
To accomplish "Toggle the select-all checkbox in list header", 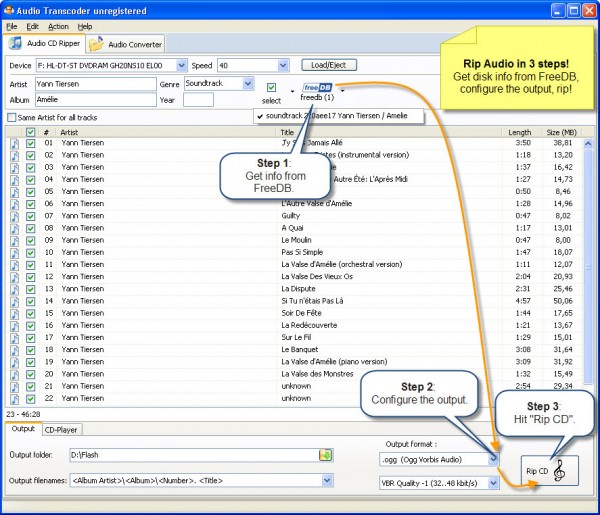I will (x=31, y=132).
